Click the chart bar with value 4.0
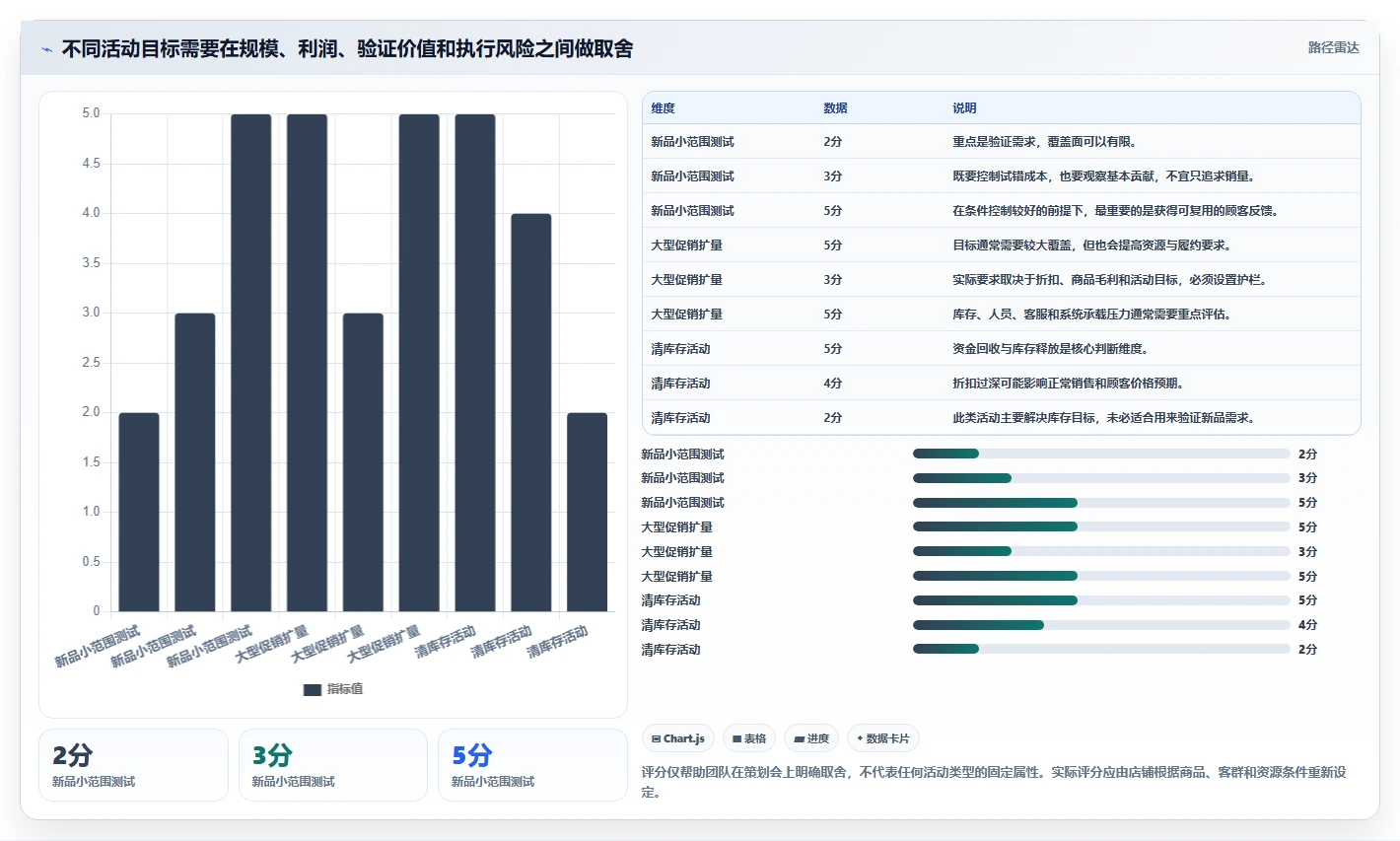This screenshot has height=841, width=1400. [x=530, y=412]
